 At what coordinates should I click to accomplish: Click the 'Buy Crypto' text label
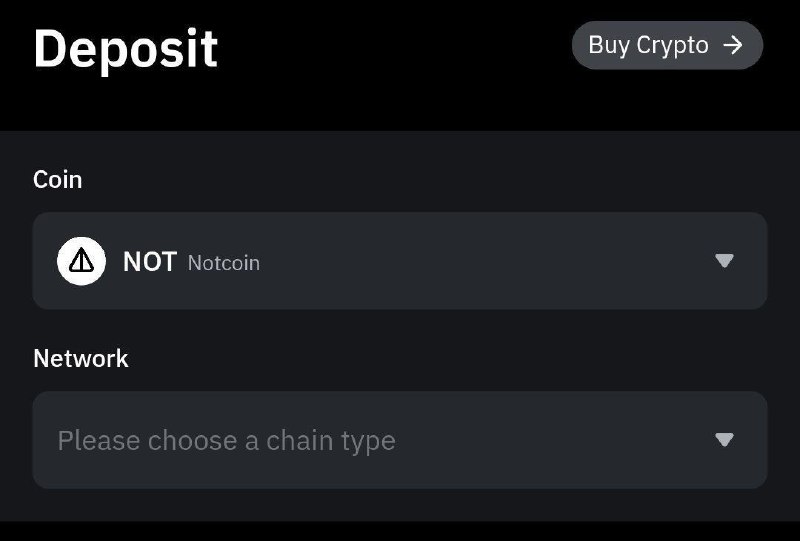point(648,46)
